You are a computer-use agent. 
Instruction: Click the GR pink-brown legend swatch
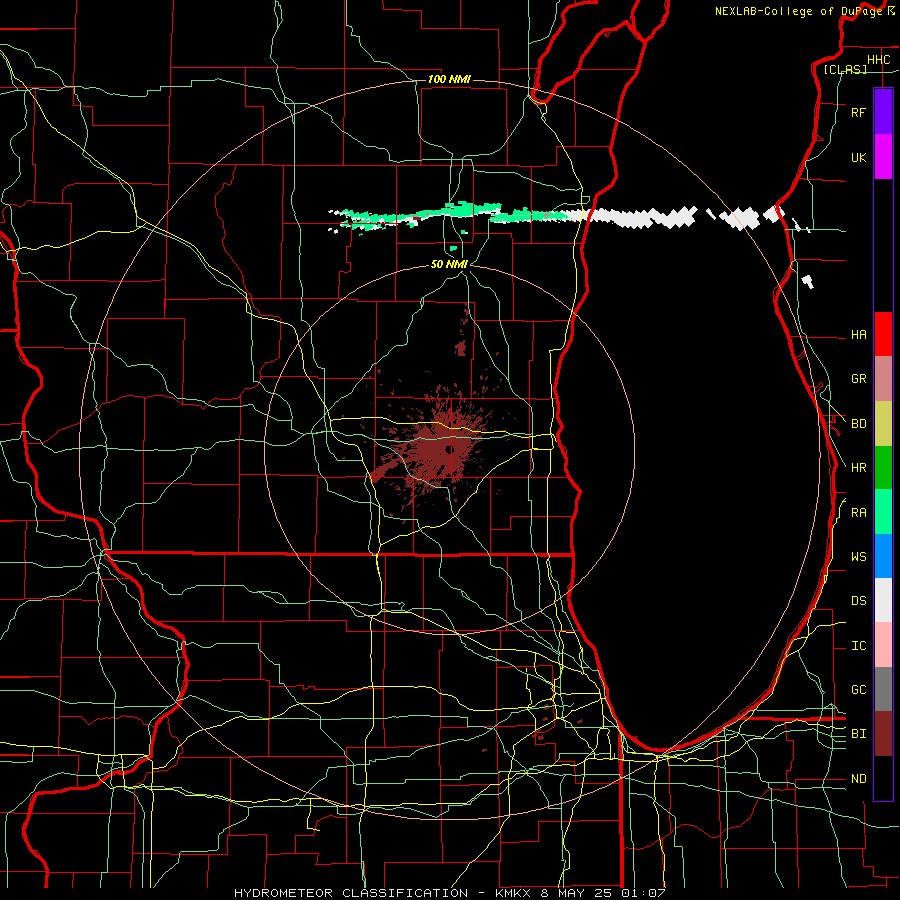883,379
